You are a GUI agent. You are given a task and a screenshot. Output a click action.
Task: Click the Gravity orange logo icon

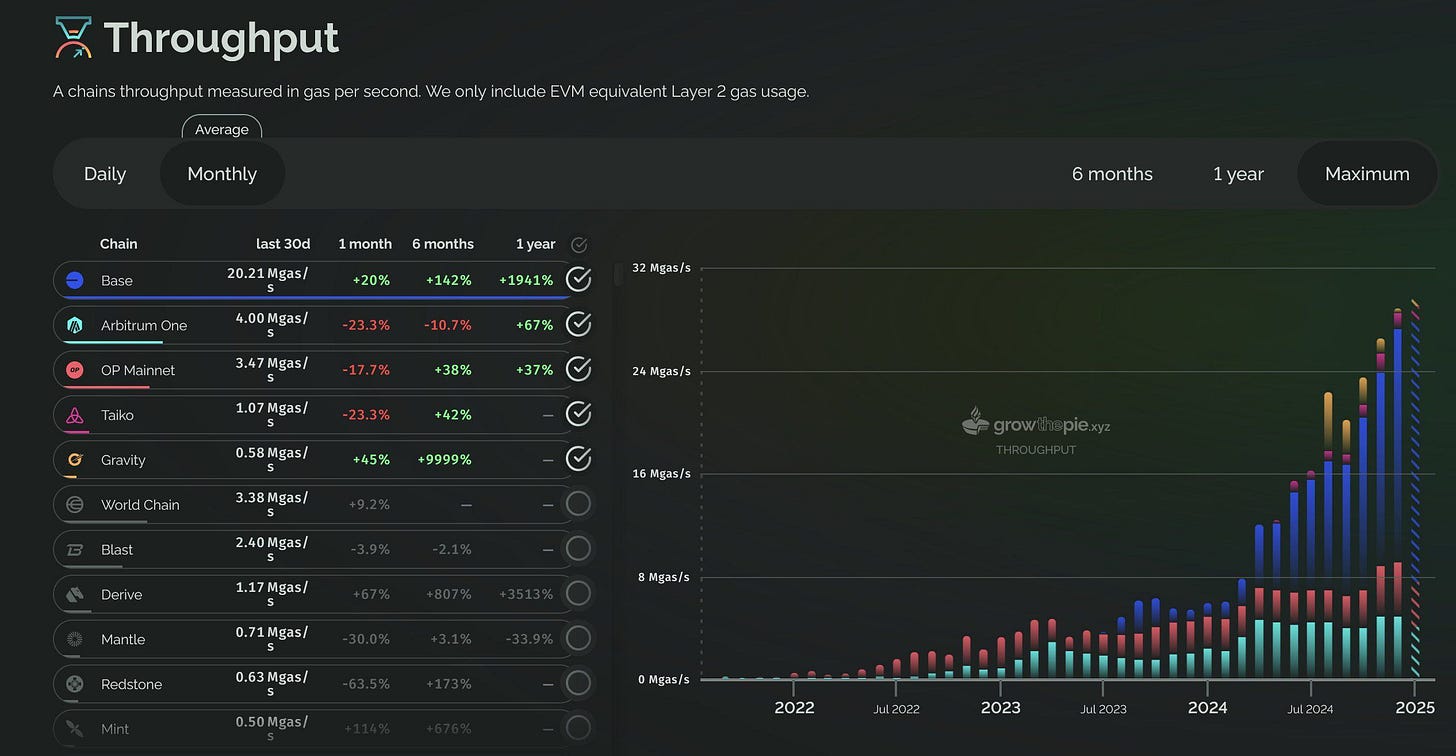(74, 460)
